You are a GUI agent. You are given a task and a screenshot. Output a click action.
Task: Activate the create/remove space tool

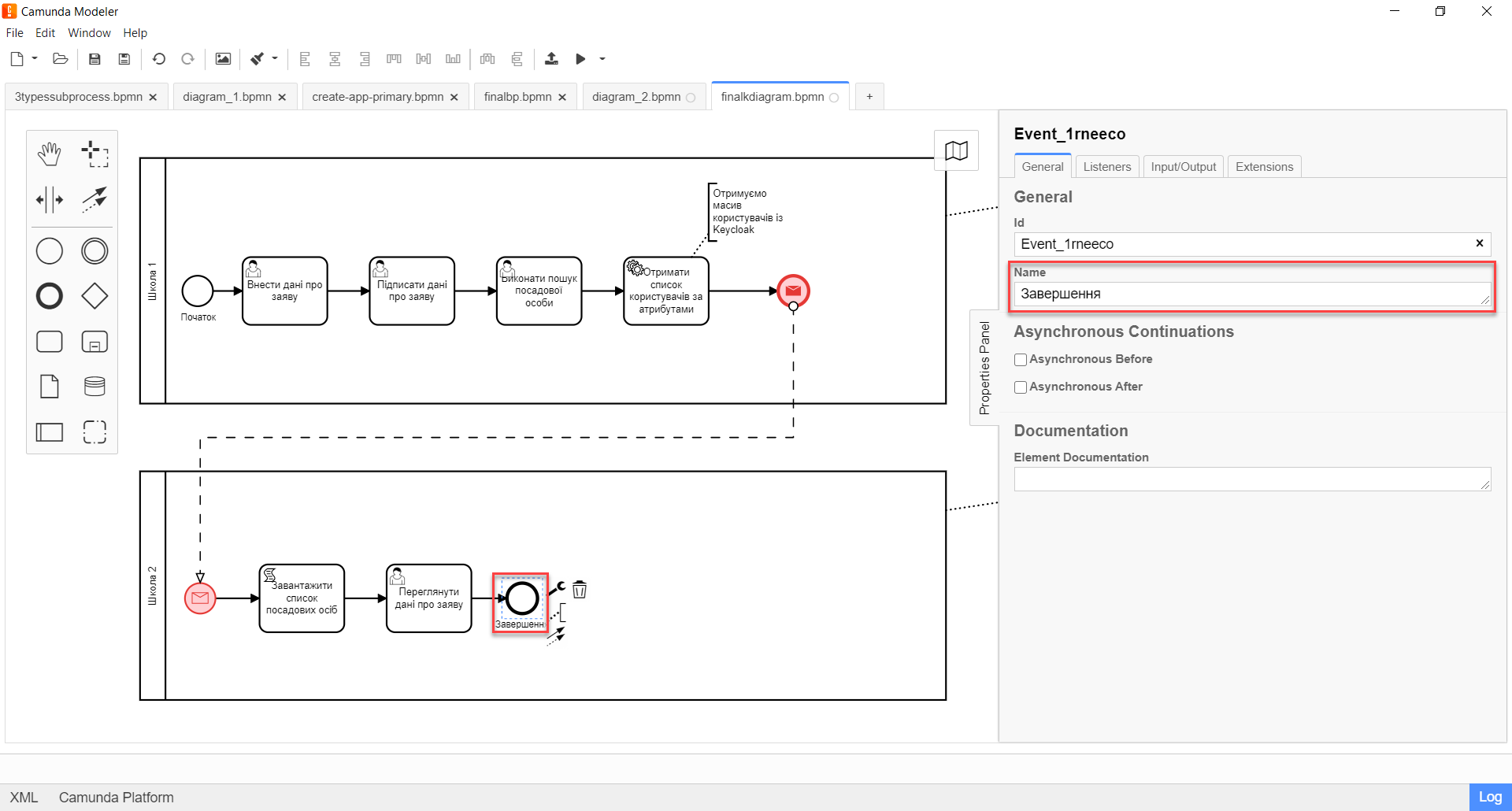click(50, 199)
